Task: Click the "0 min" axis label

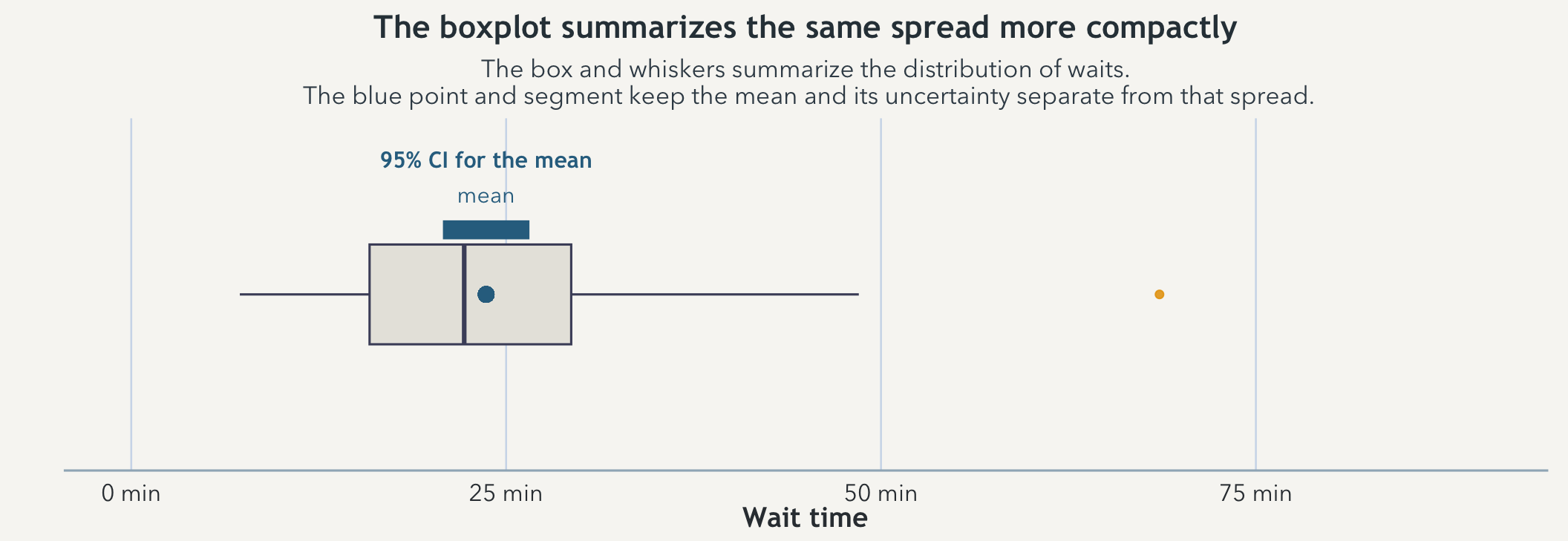Action: [131, 494]
